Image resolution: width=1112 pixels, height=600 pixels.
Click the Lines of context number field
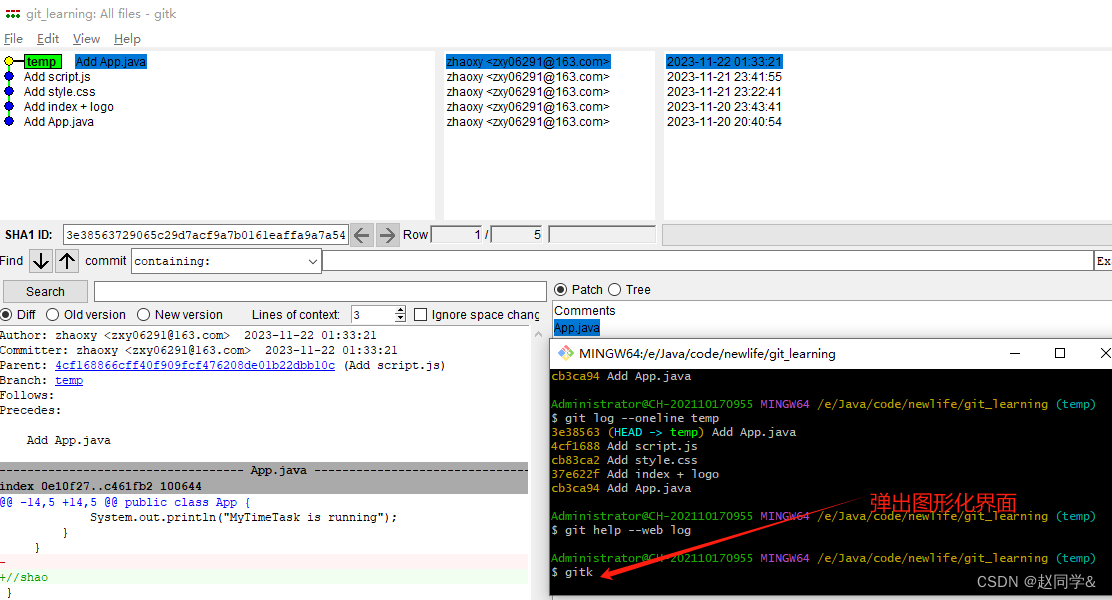(372, 314)
